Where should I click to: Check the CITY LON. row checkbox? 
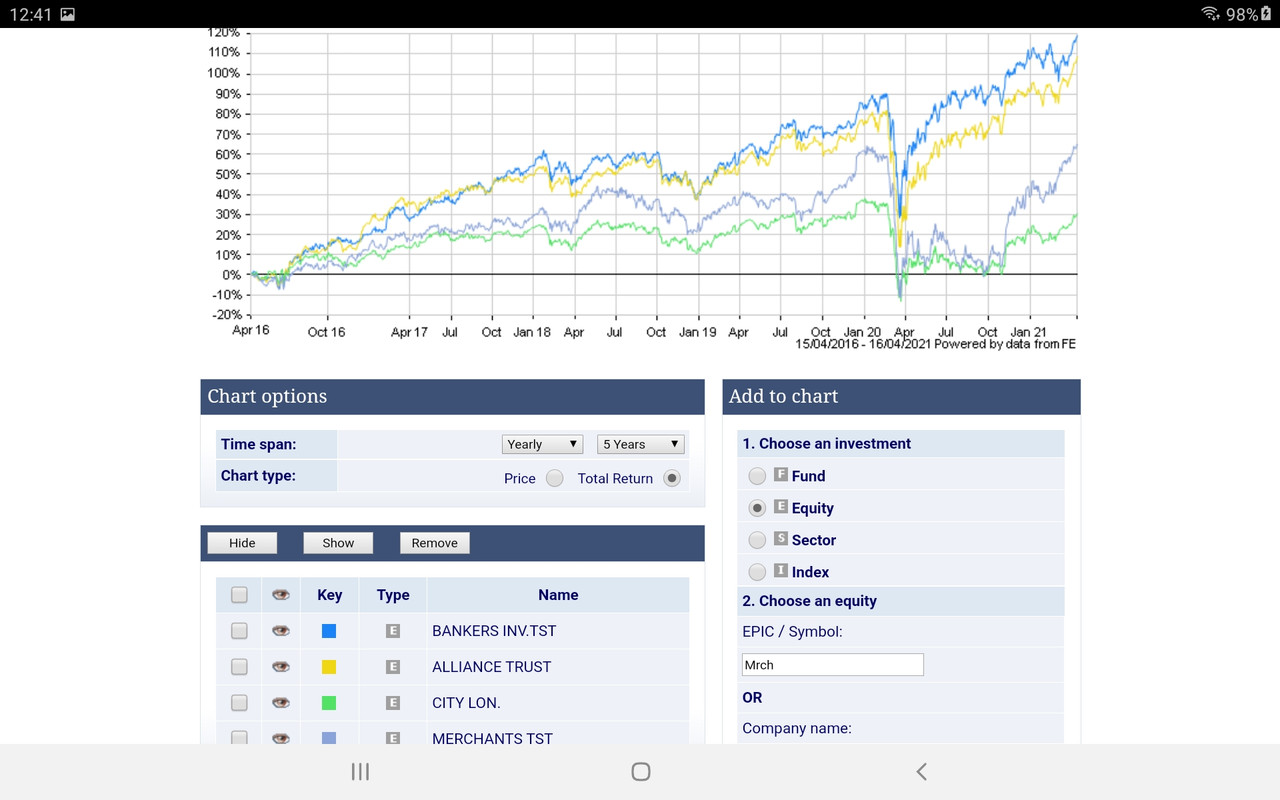(239, 703)
